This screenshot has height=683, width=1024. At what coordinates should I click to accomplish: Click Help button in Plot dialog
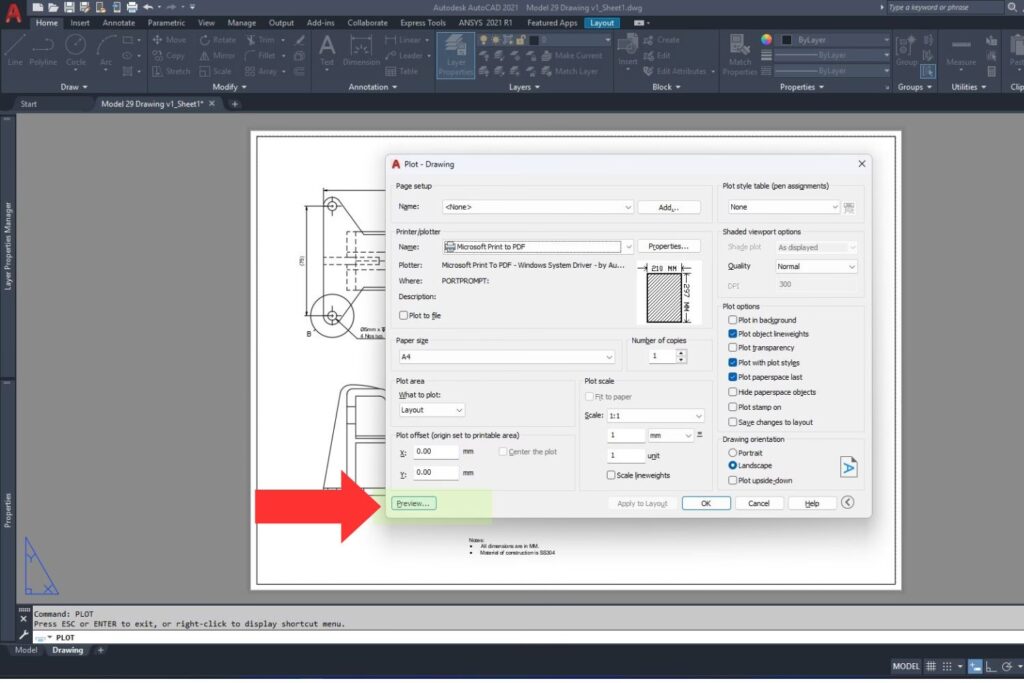(812, 503)
